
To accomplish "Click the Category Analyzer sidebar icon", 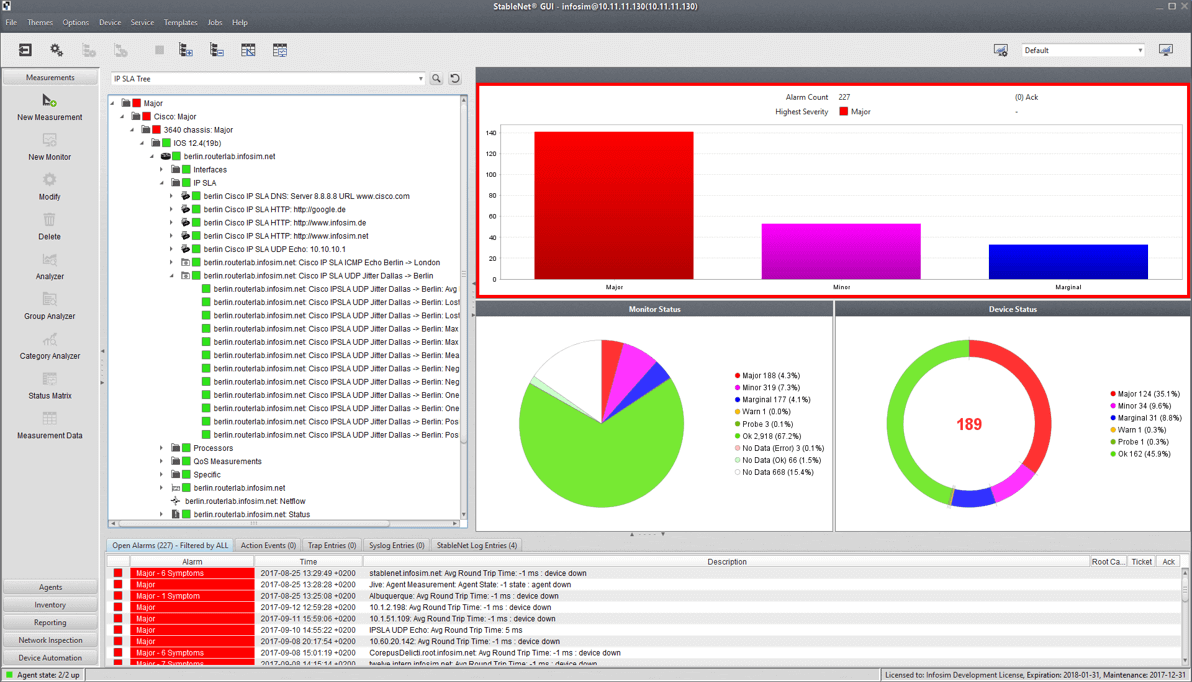I will coord(49,340).
